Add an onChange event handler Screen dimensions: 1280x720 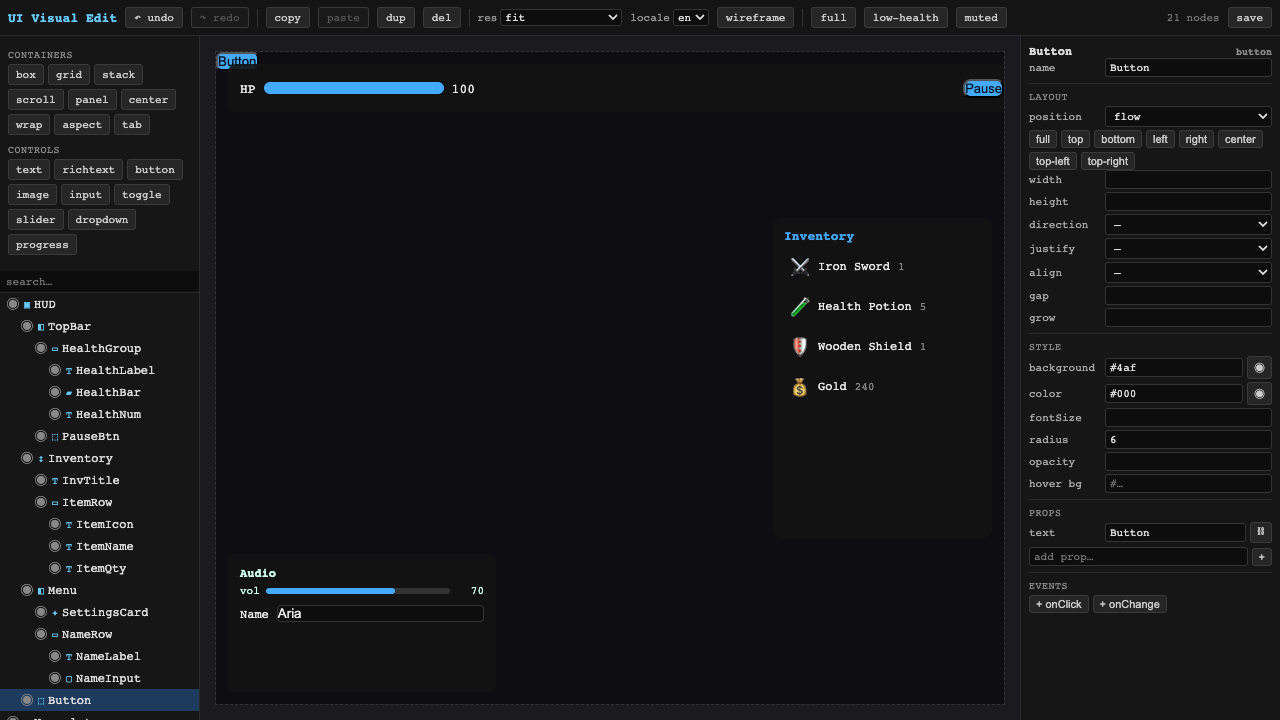1130,604
